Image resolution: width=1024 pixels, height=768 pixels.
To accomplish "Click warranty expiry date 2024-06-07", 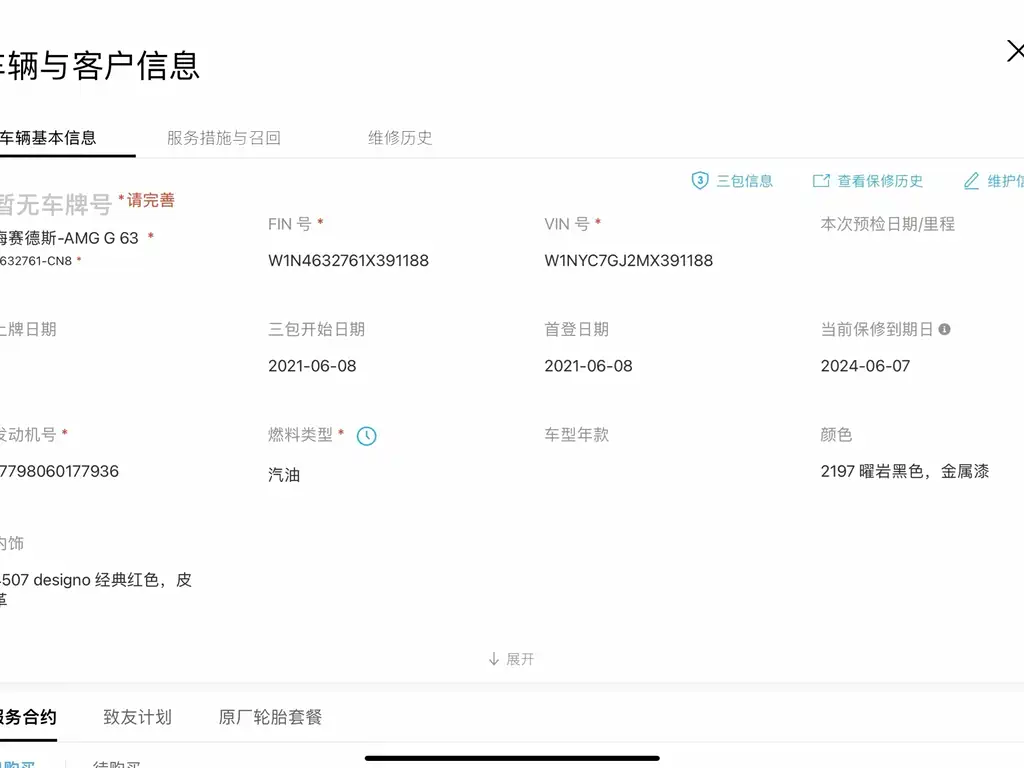I will [x=865, y=366].
